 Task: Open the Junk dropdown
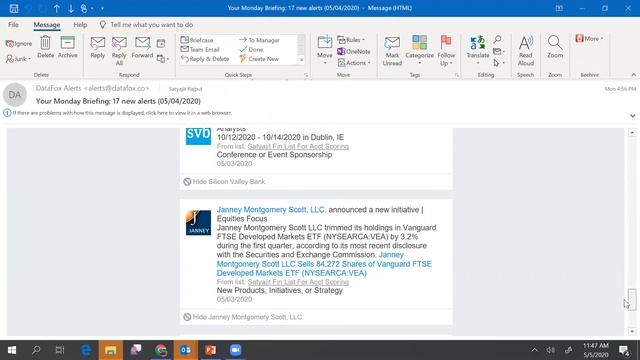click(x=19, y=59)
